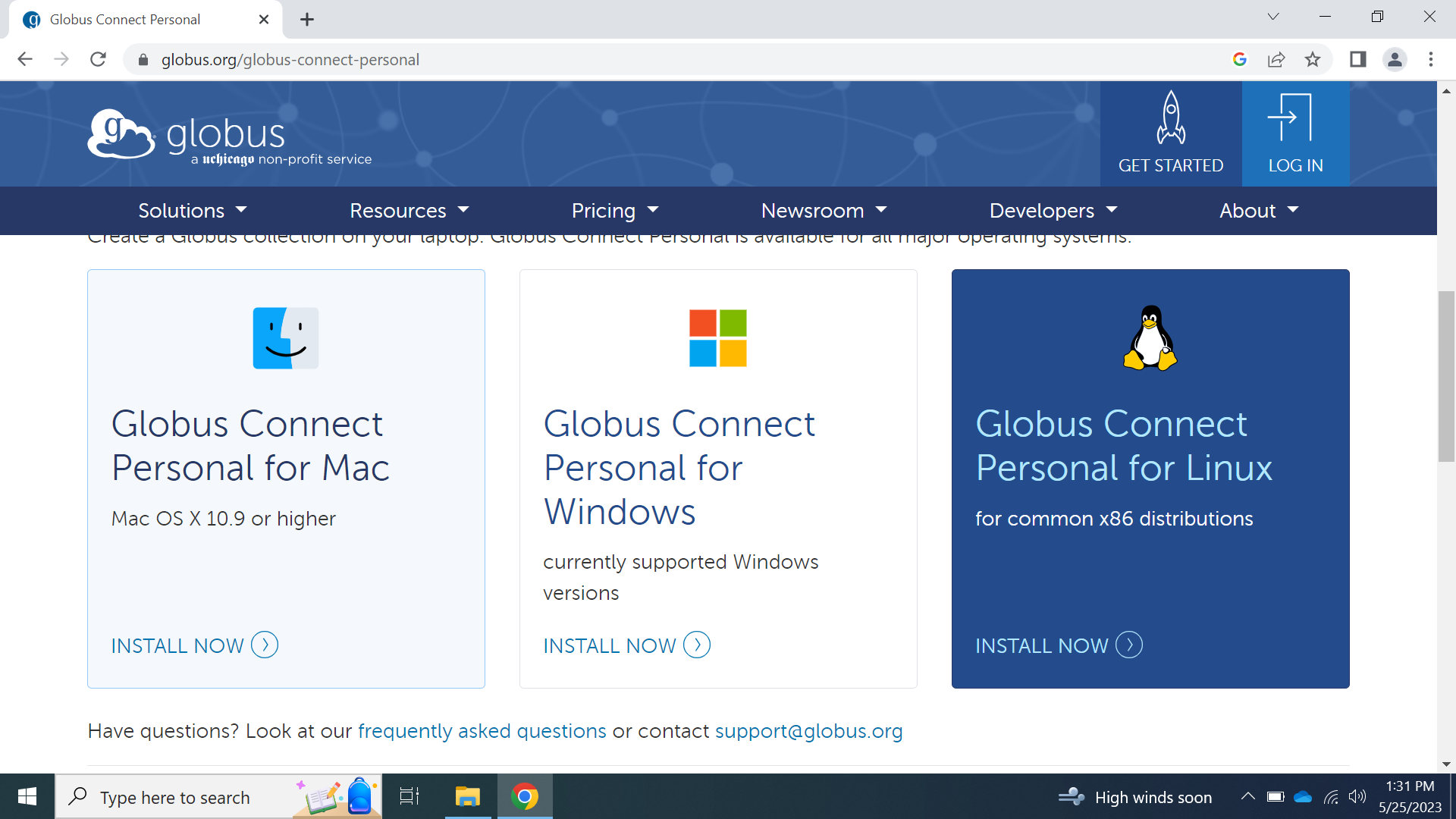Click the vertical page scrollbar thumb
Screen dimensions: 1456x819
[1446, 375]
